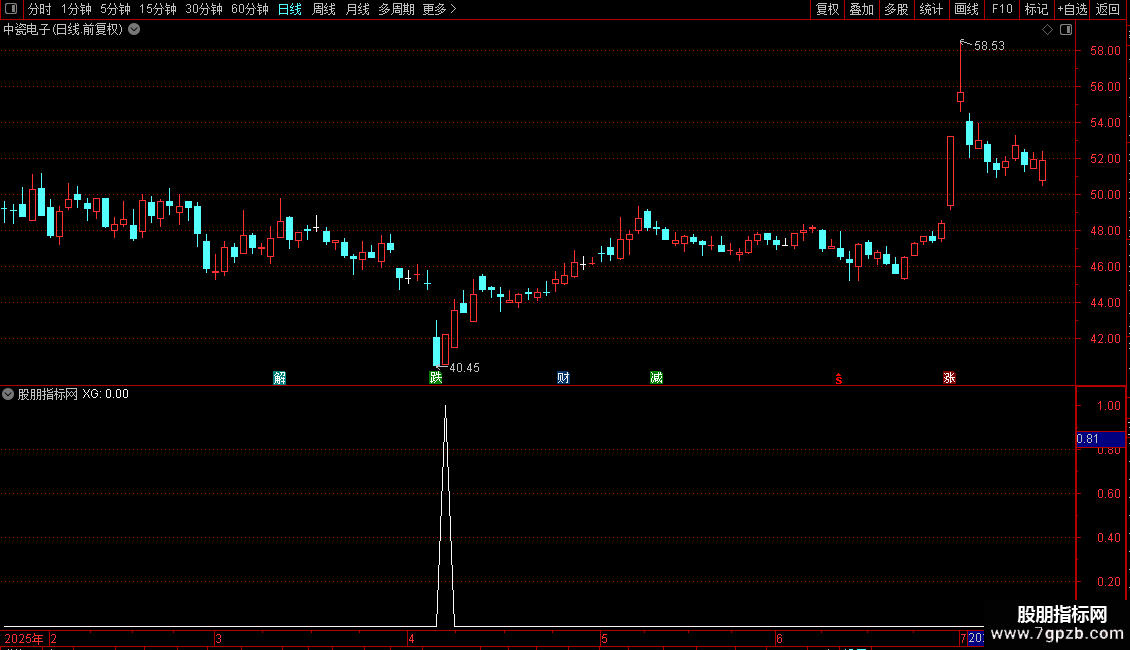The image size is (1130, 650).
Task: Click the 复权 adjustment button
Action: pyautogui.click(x=827, y=9)
